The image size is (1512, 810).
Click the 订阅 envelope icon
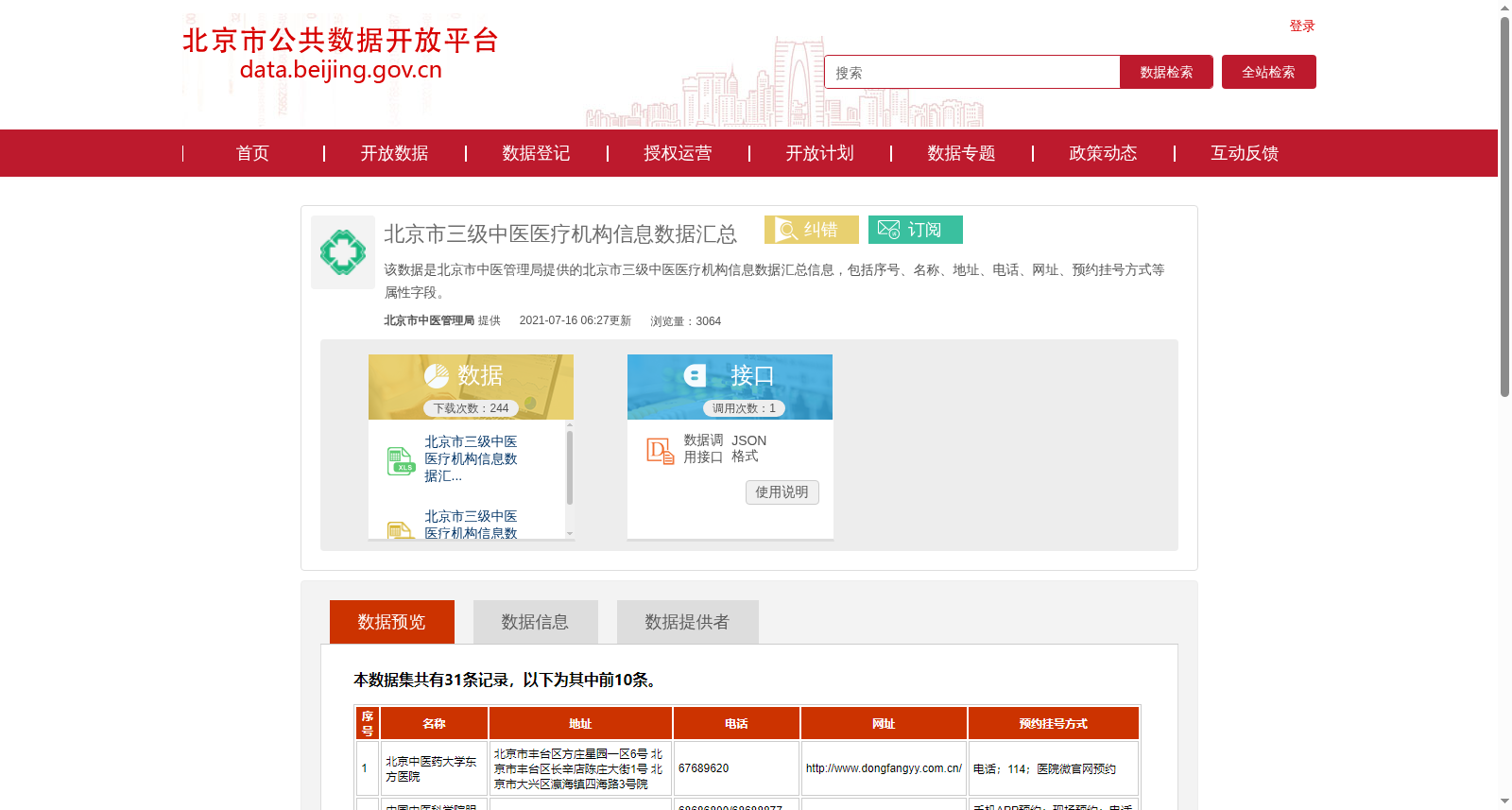coord(888,230)
